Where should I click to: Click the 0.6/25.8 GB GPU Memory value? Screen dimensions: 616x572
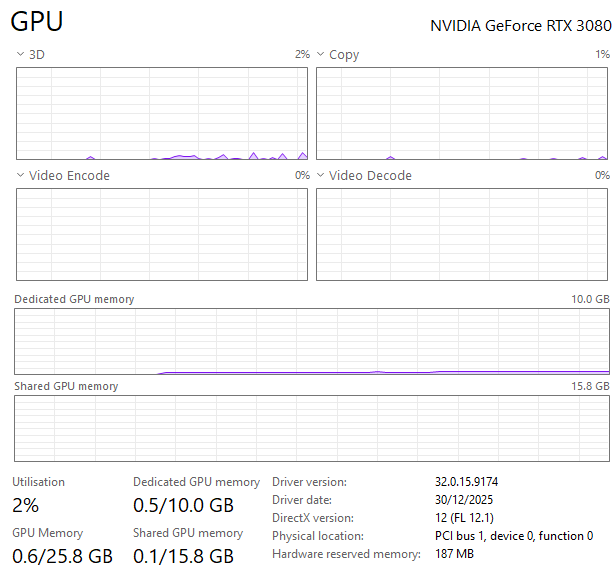click(62, 555)
